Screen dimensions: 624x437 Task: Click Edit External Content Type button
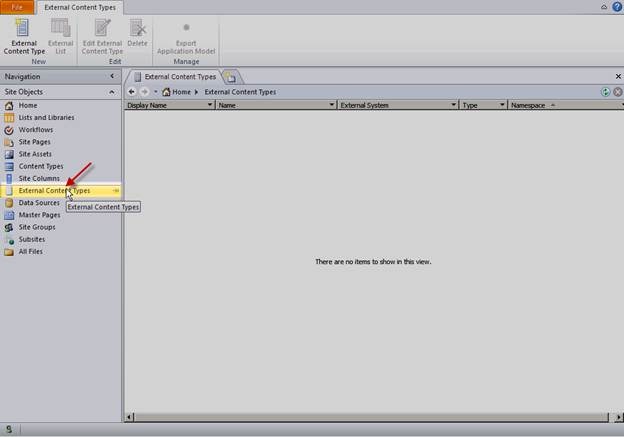click(102, 37)
